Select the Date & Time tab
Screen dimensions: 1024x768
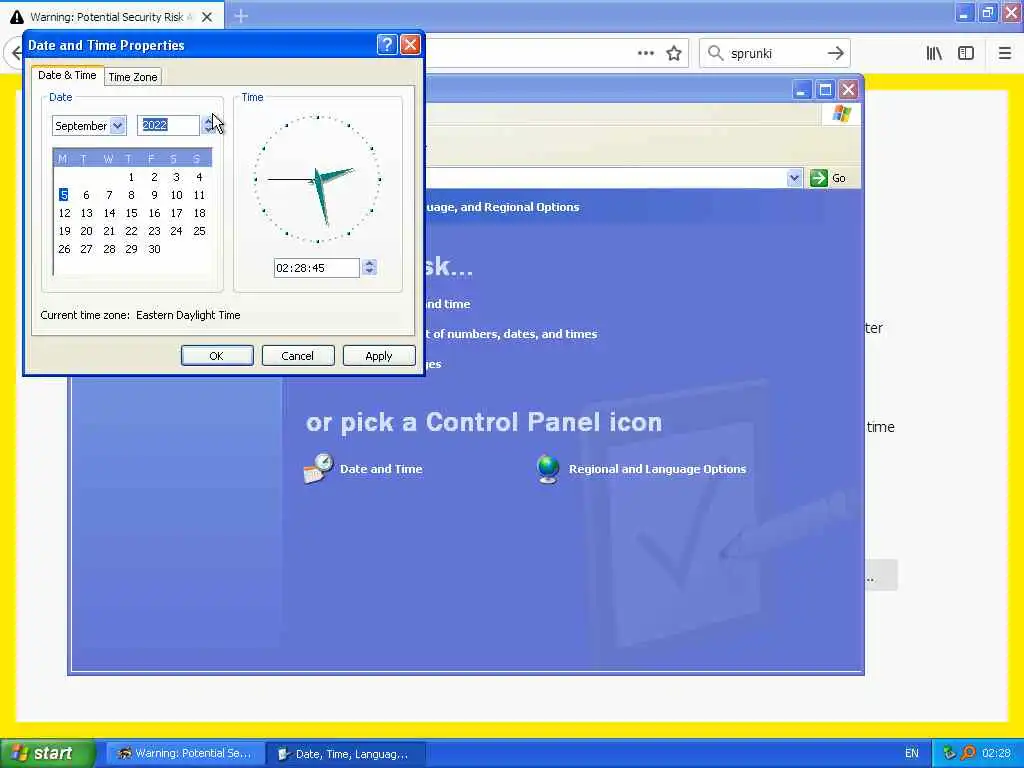coord(67,75)
